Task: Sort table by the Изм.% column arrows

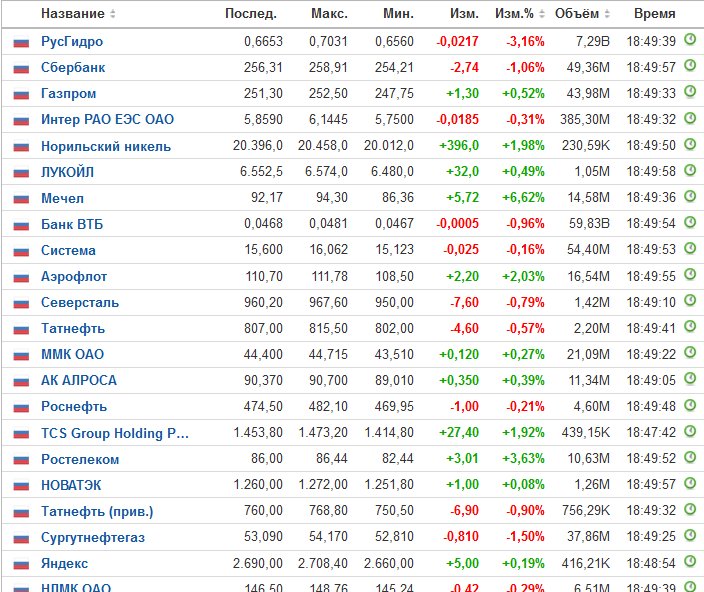Action: 542,14
